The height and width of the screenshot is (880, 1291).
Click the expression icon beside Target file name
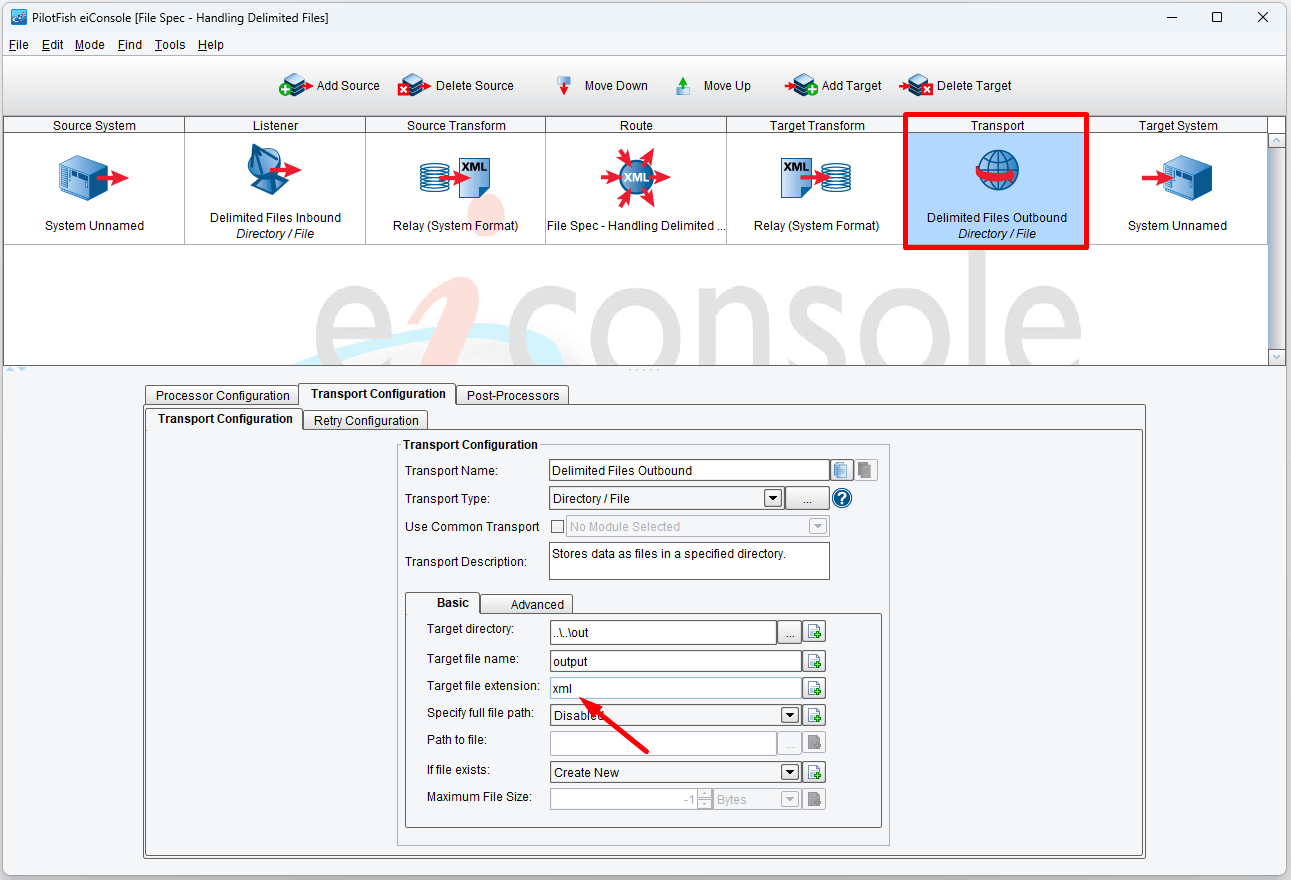(815, 661)
